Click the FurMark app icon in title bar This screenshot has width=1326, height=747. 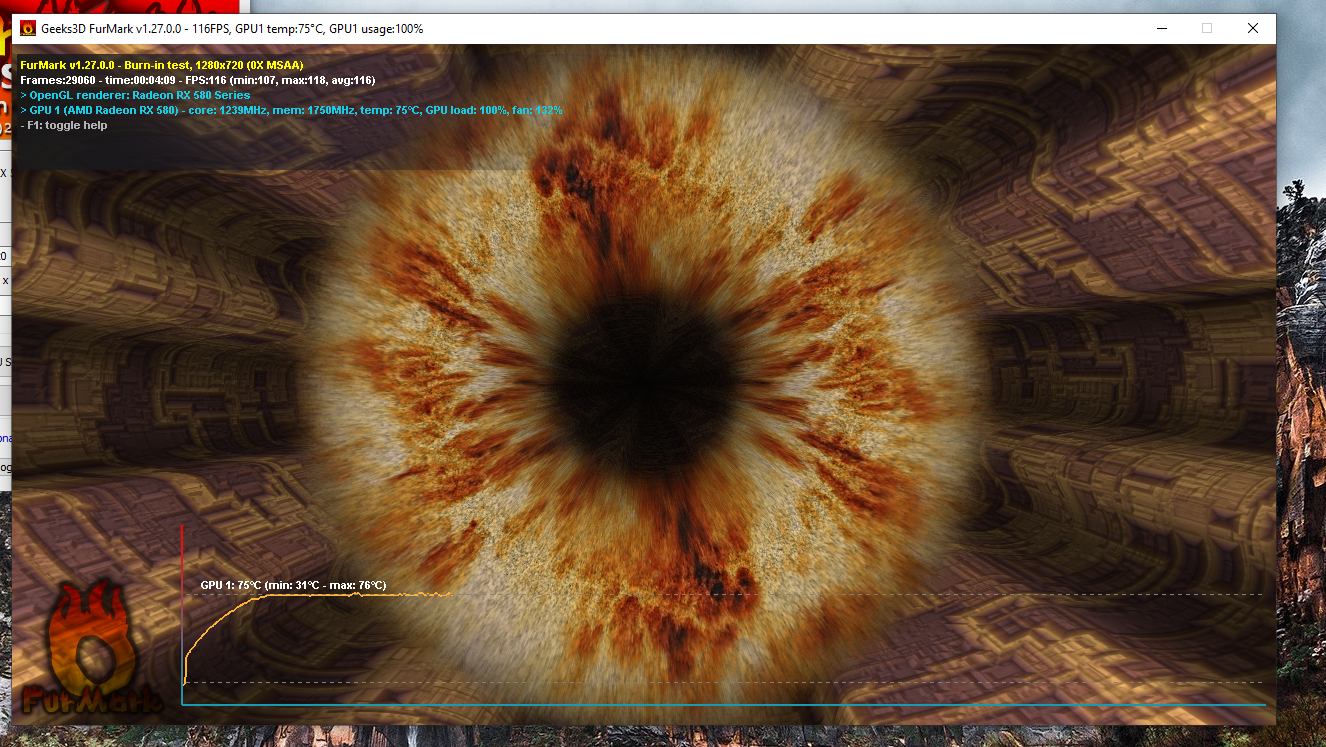tap(28, 29)
